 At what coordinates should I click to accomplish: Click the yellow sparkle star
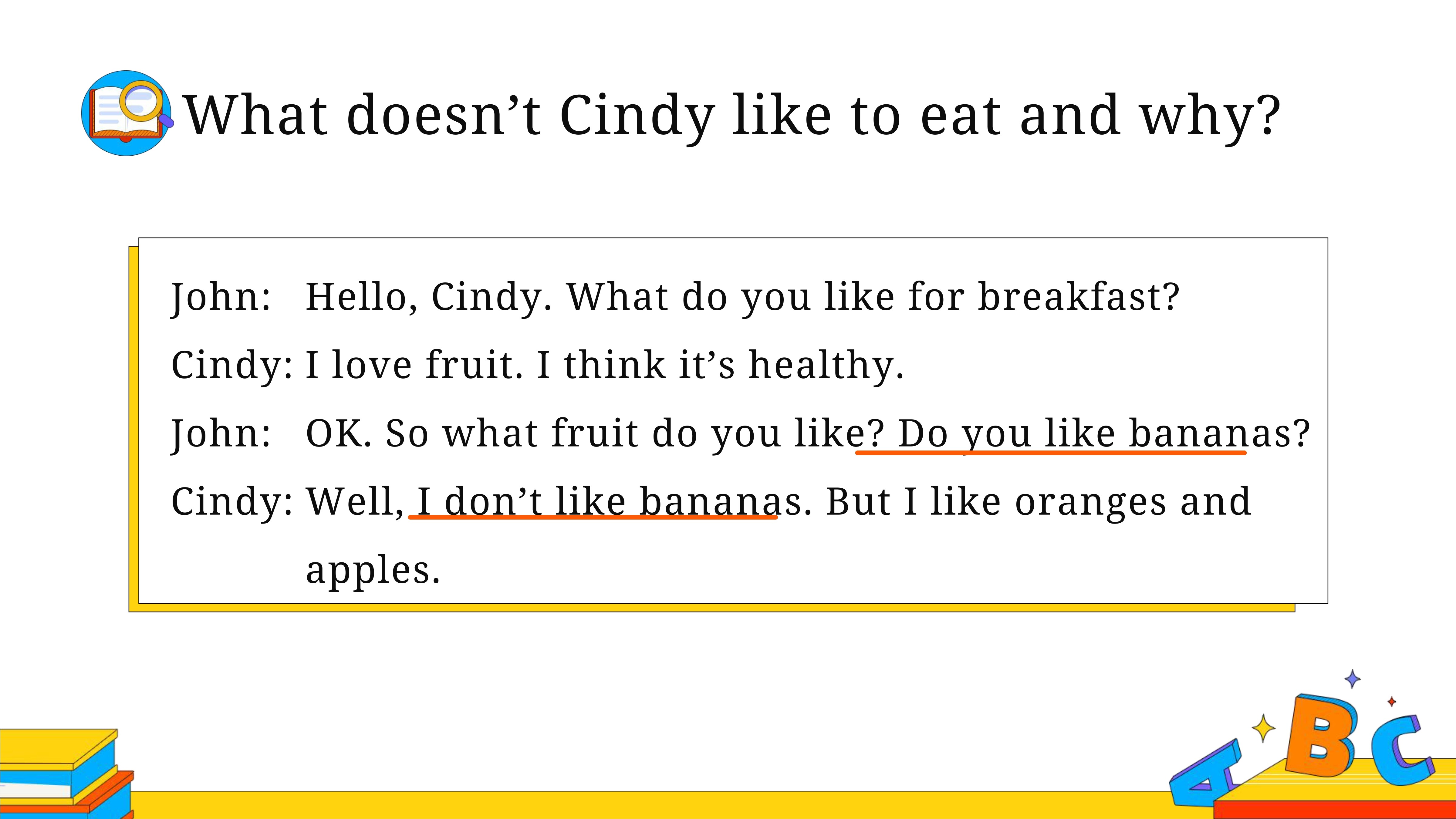pos(1263,727)
